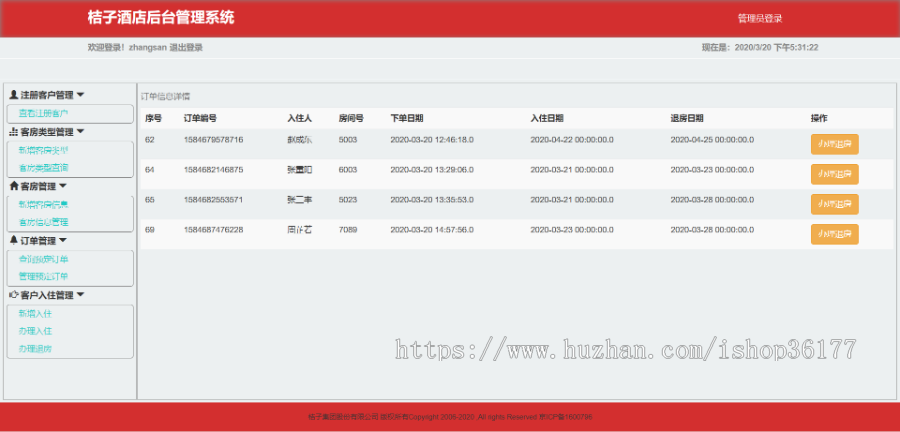Click the 客房管理 section header text

tap(38, 186)
